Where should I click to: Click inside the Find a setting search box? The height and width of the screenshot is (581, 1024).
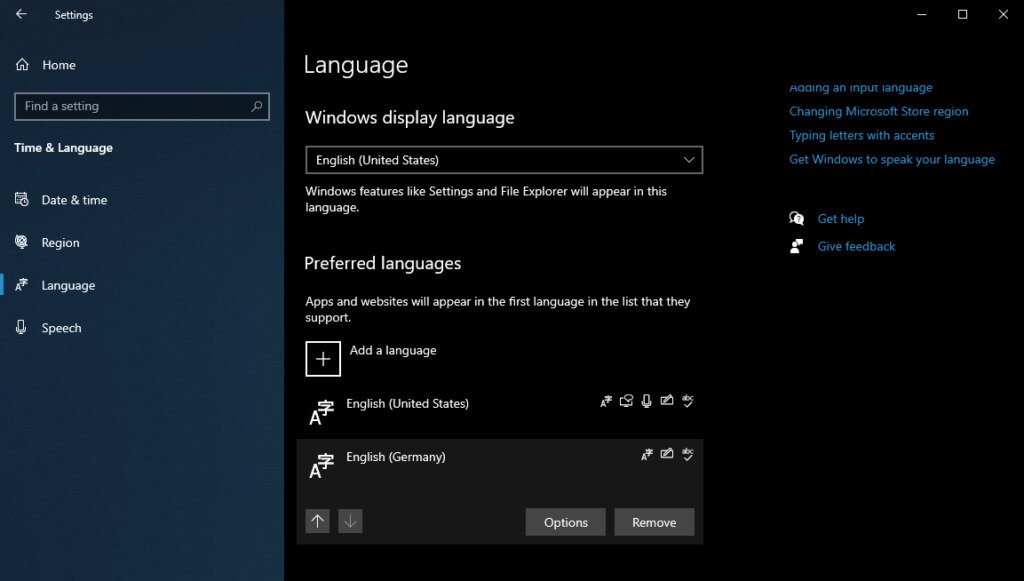coord(141,106)
